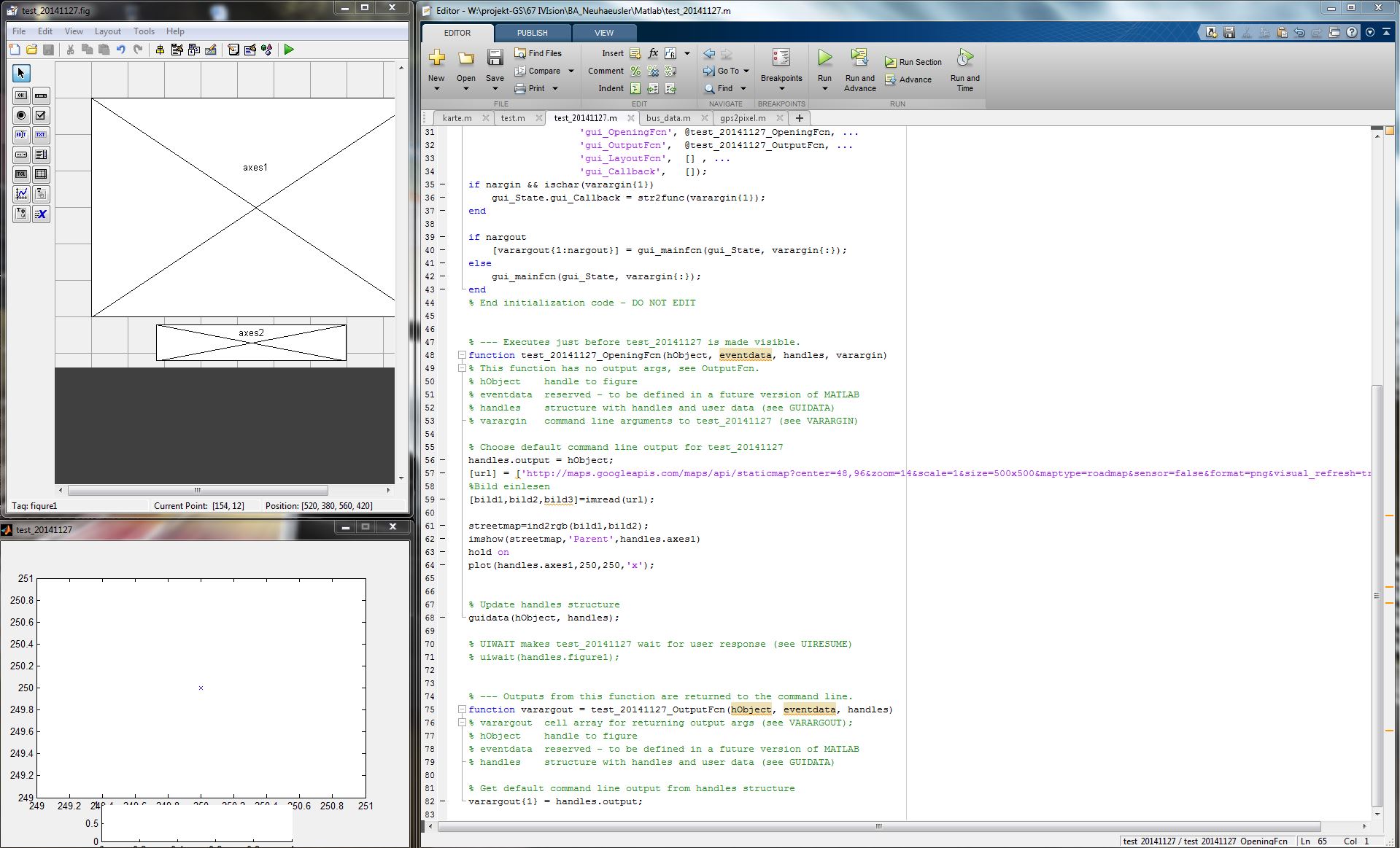Open the Object Browser in GUIDE toolbar
Screen dimensions: 1400x848
(x=267, y=50)
